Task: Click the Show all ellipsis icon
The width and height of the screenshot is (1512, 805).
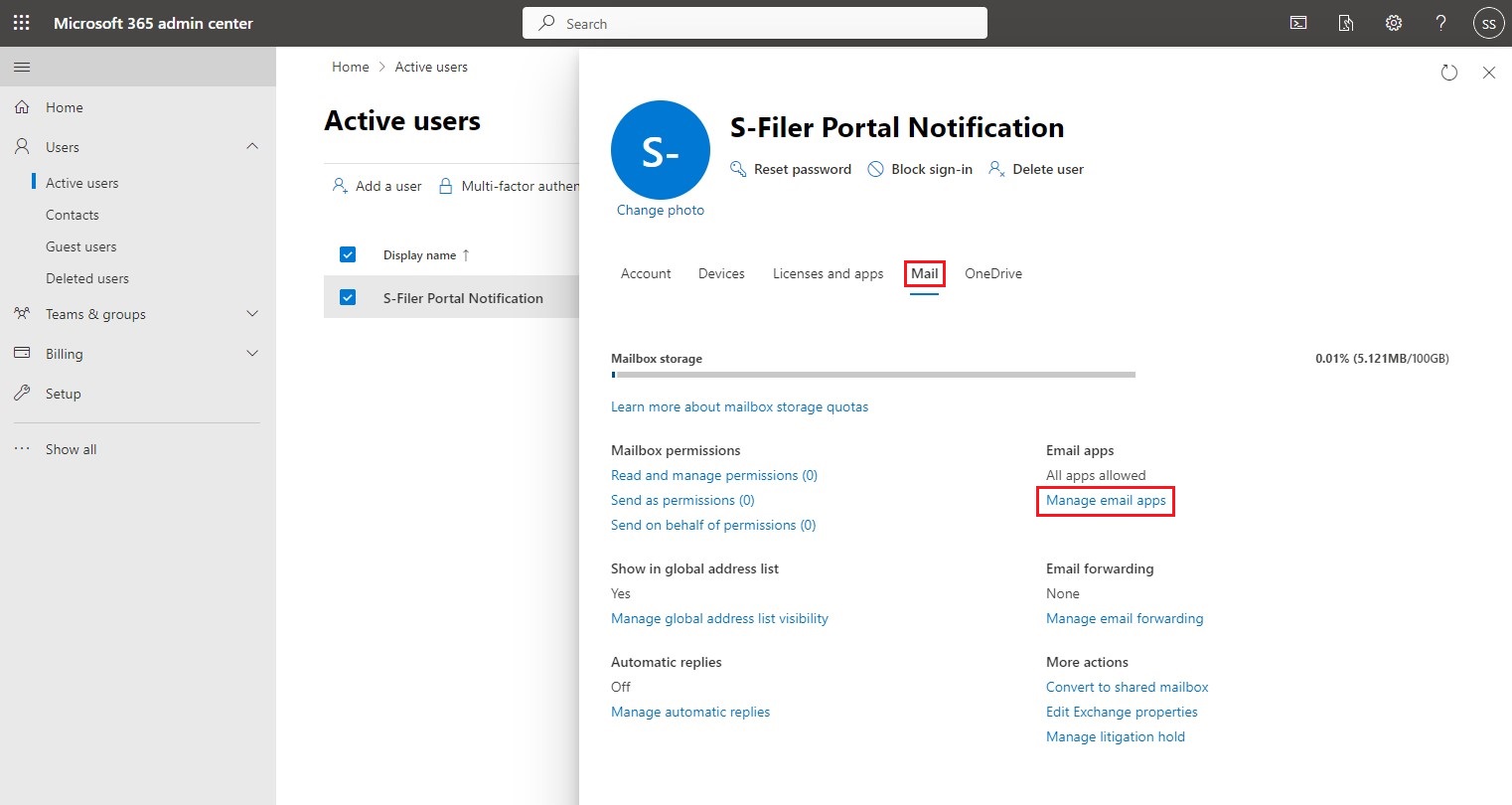Action: [22, 449]
